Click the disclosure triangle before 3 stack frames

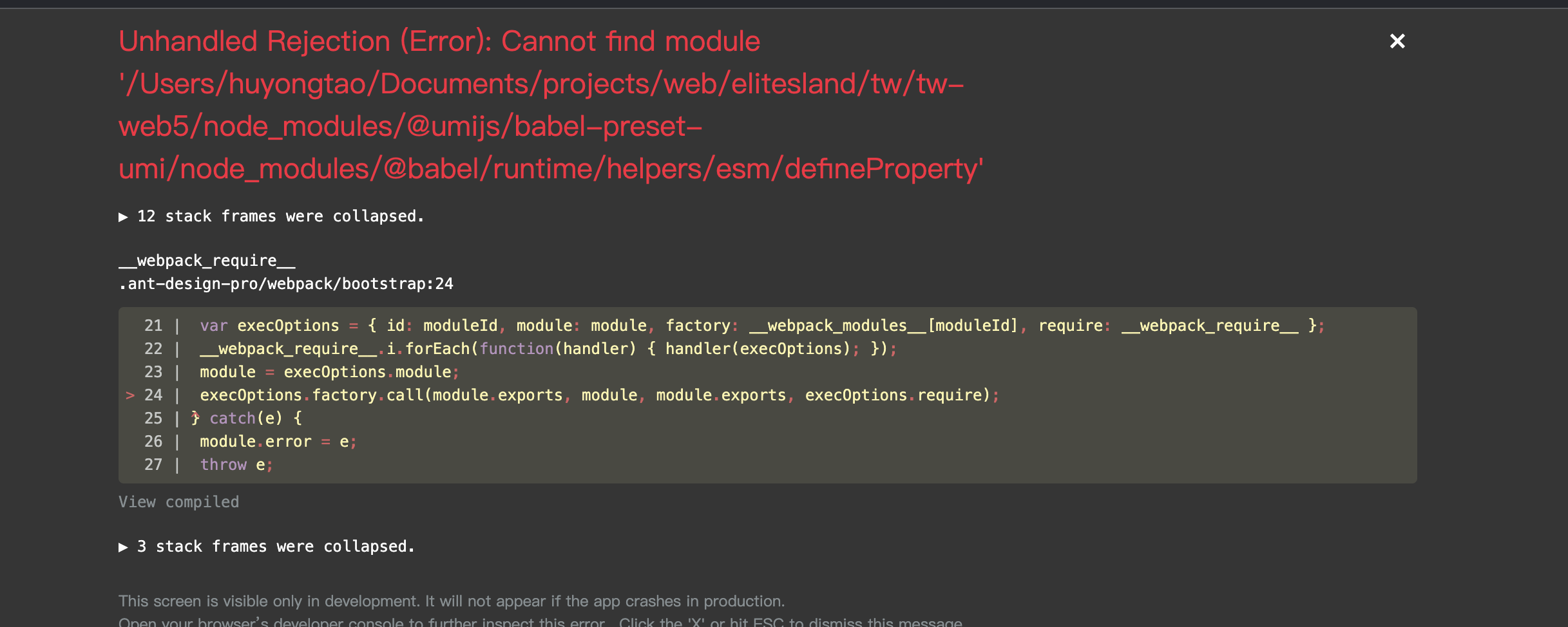coord(124,547)
